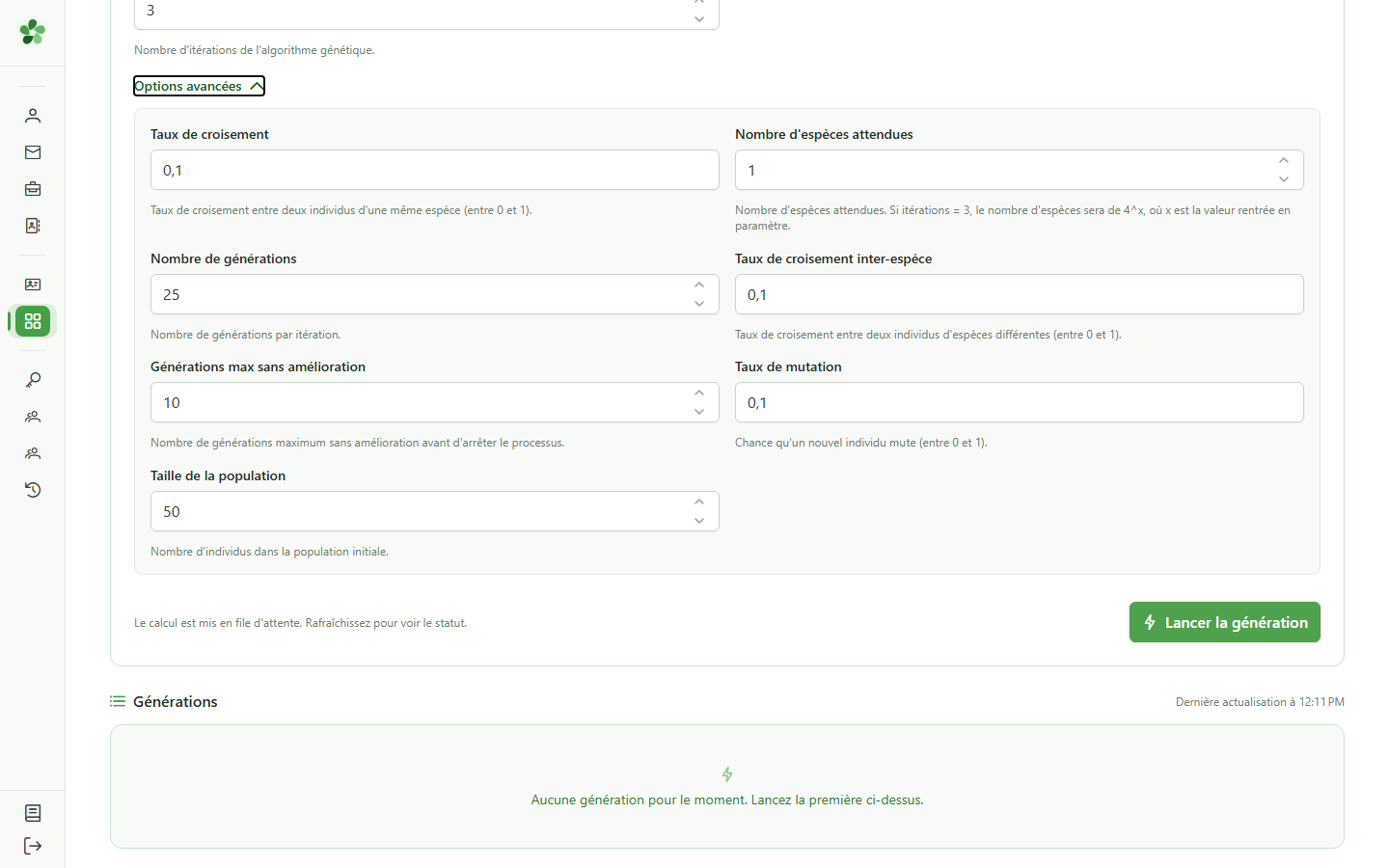Decrease Nombre d'espèces attendues value

pyautogui.click(x=1284, y=179)
